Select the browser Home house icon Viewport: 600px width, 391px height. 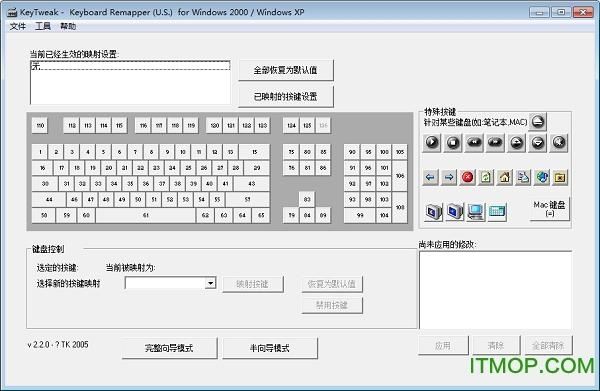[505, 177]
